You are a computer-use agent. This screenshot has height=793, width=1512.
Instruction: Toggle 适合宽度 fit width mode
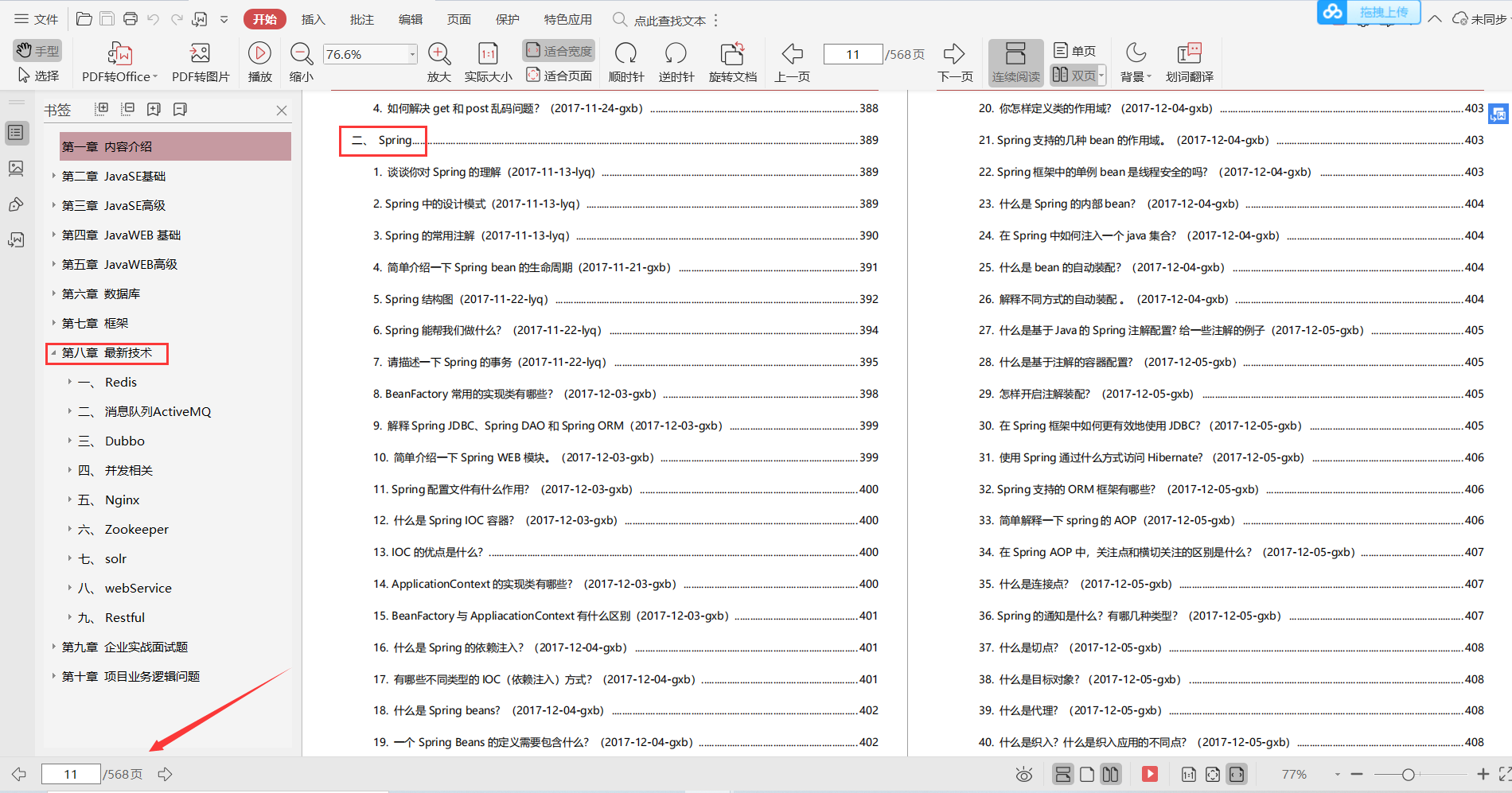559,51
